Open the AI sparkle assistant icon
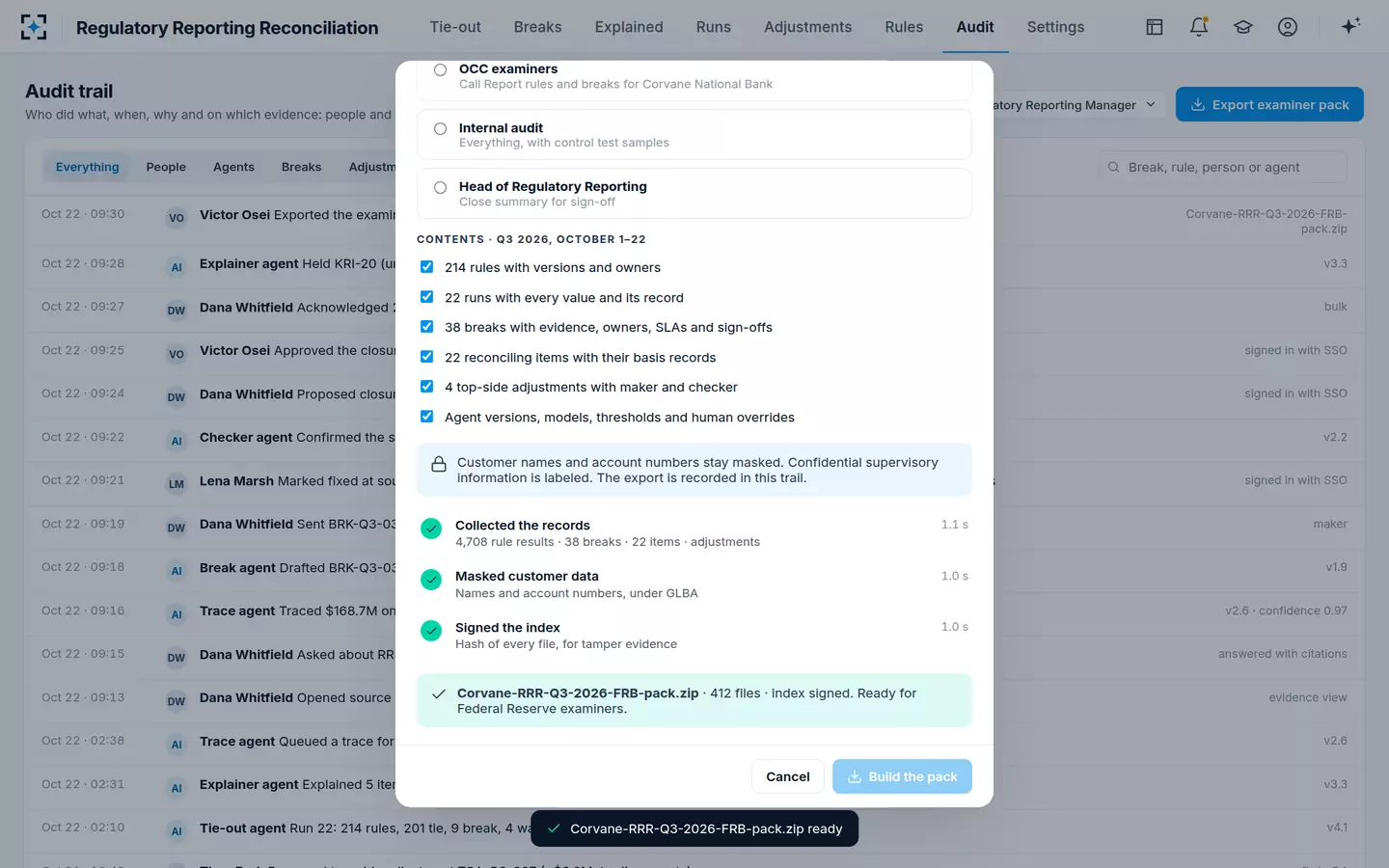Image resolution: width=1389 pixels, height=868 pixels. tap(1350, 26)
